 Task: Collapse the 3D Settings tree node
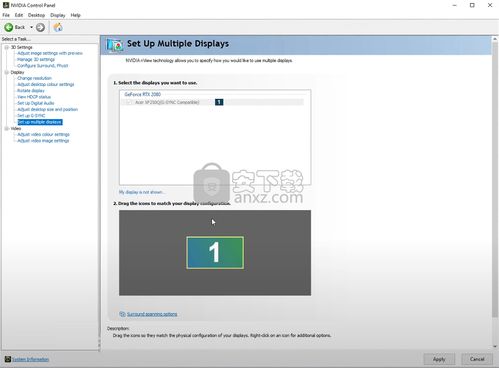coord(7,47)
